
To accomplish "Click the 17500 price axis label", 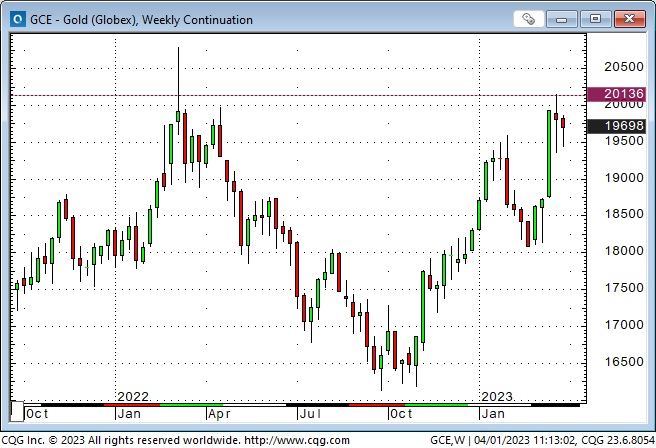I will [x=623, y=288].
